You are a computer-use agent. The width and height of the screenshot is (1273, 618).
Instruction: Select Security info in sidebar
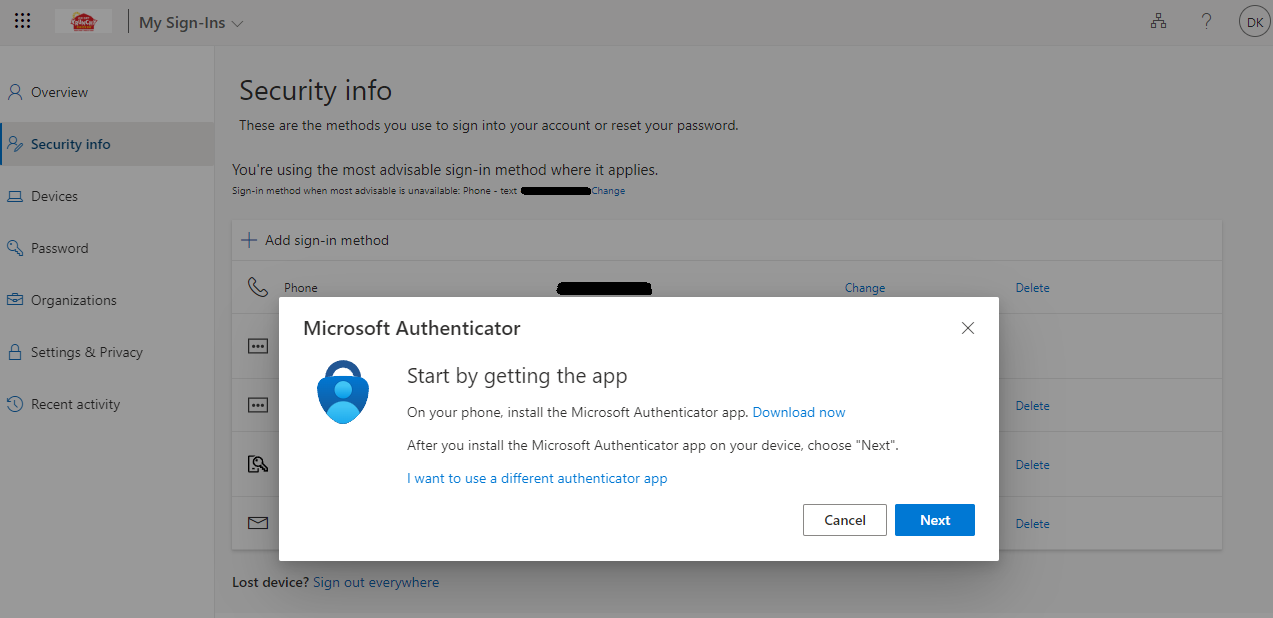click(70, 144)
